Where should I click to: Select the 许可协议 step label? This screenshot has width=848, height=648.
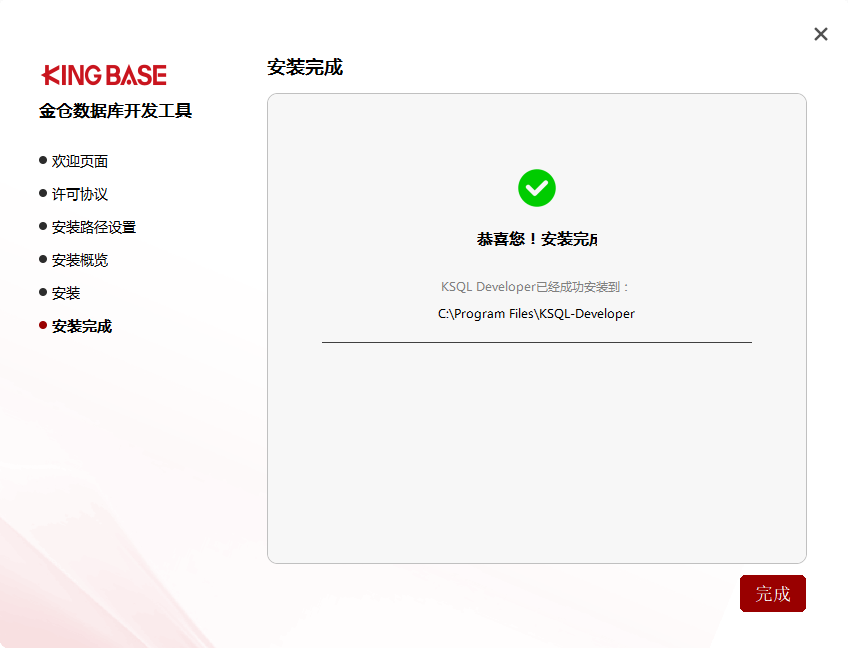[80, 194]
